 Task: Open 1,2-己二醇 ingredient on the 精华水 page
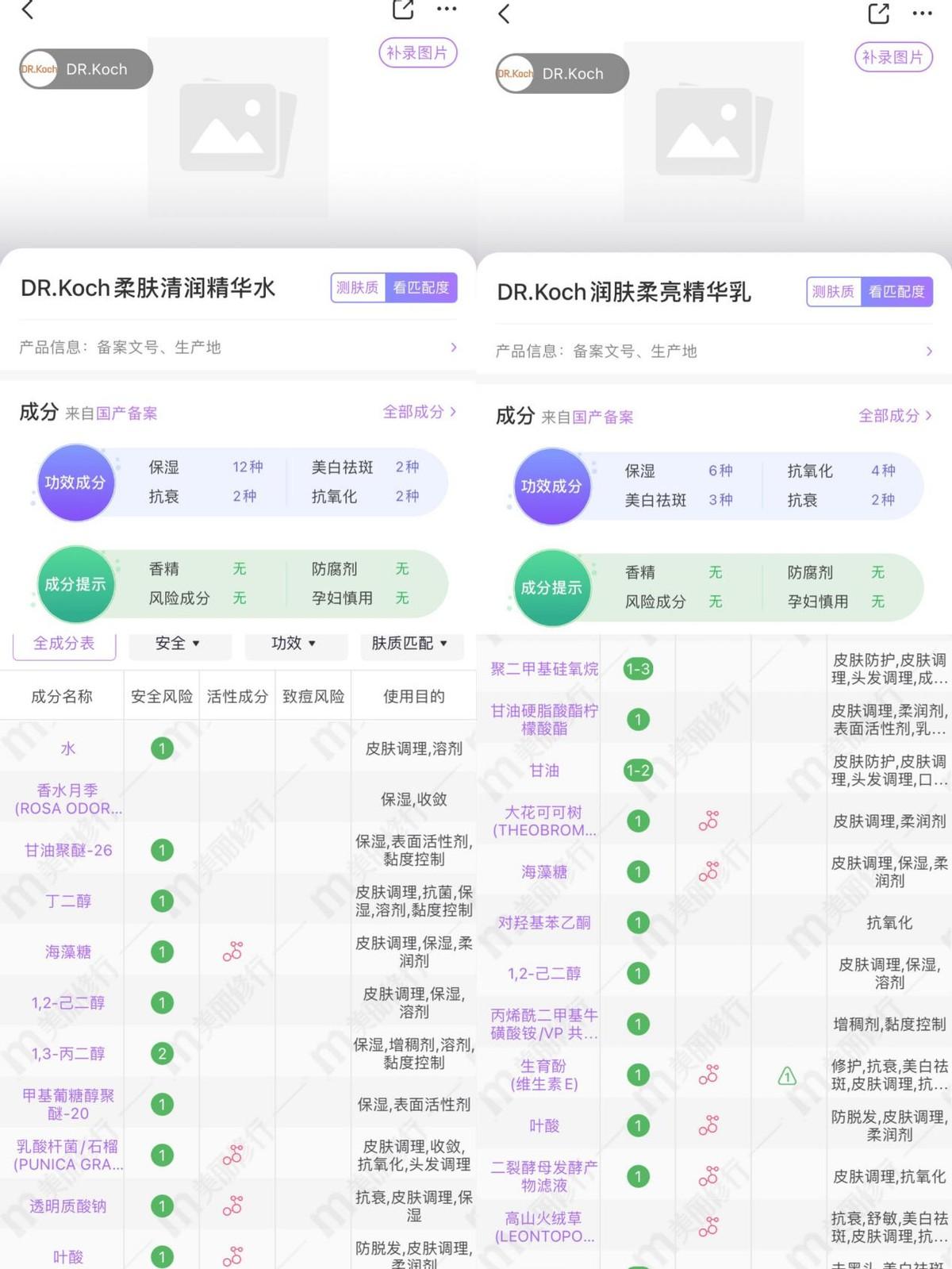pos(68,1003)
